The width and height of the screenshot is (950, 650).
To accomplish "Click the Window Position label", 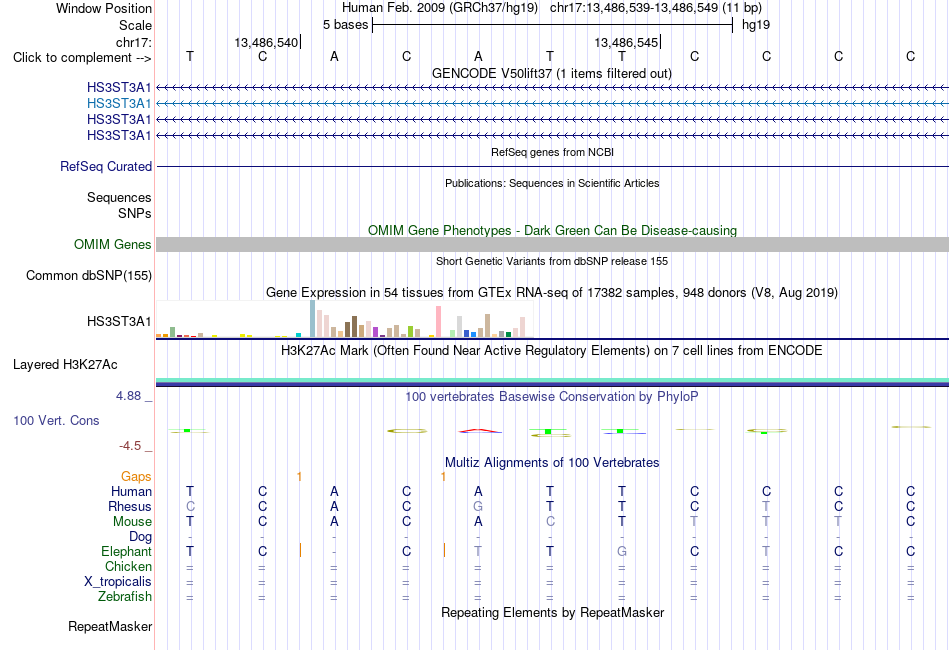I will 104,8.
